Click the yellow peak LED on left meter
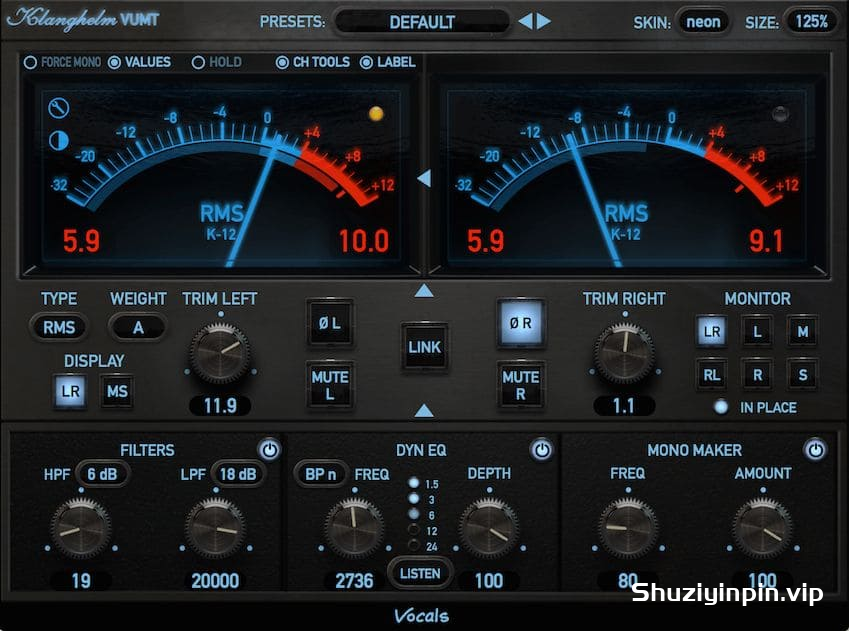This screenshot has width=849, height=631. click(376, 114)
